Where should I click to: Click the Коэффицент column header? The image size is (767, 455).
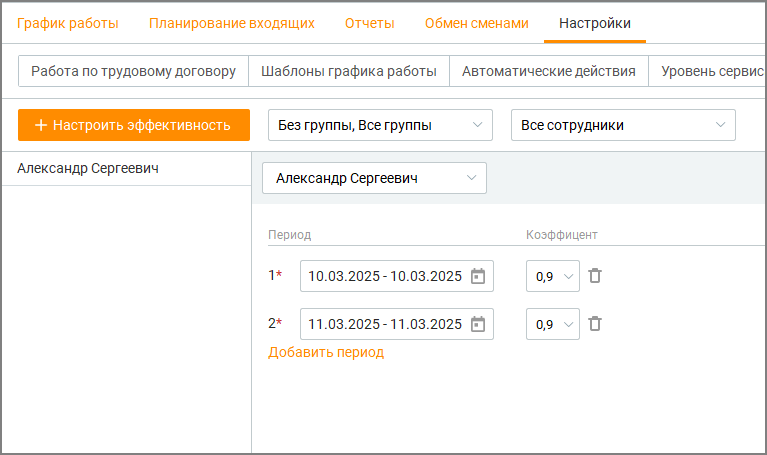point(562,235)
